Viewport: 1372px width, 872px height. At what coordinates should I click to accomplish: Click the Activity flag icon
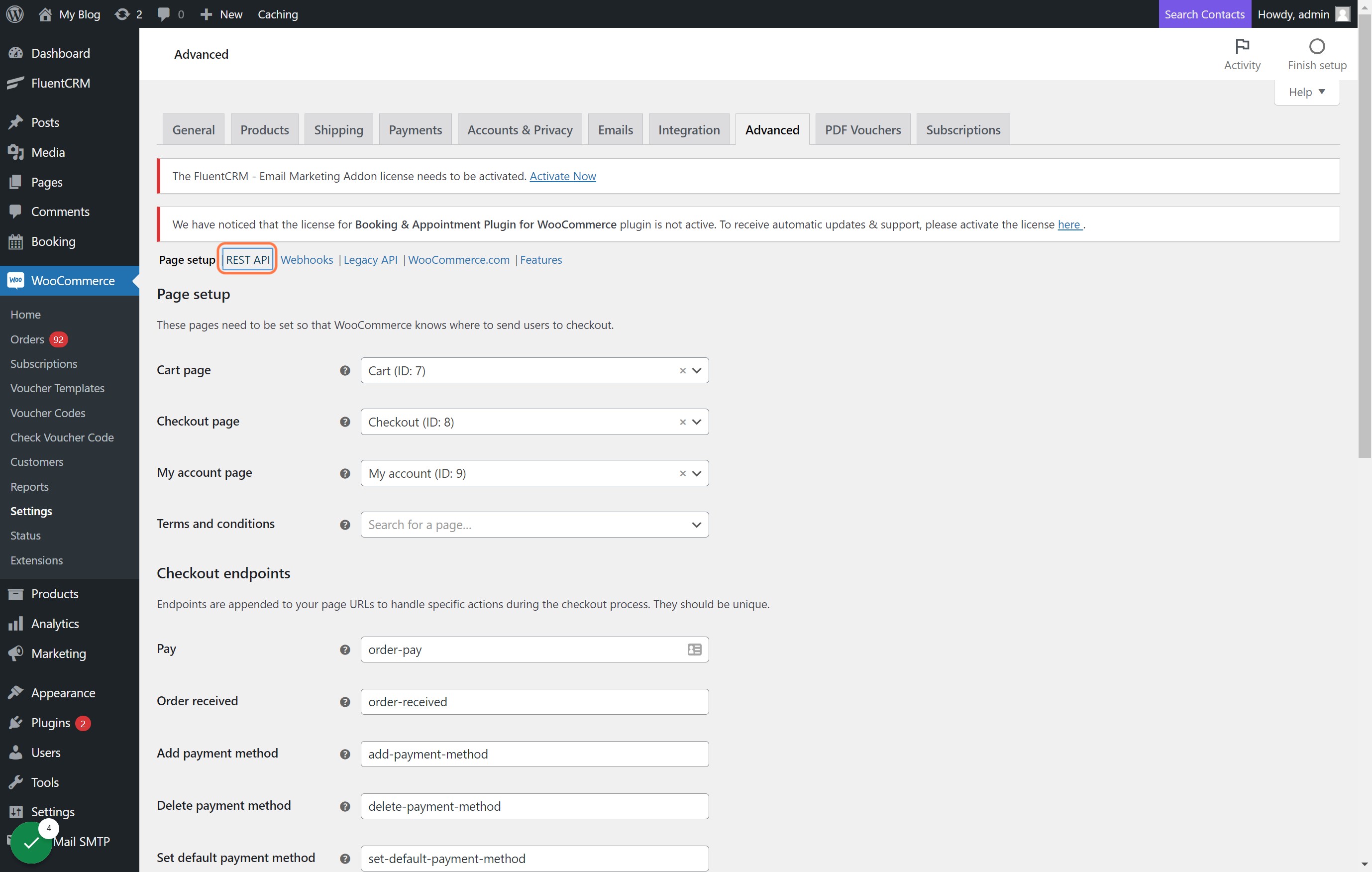pos(1242,46)
